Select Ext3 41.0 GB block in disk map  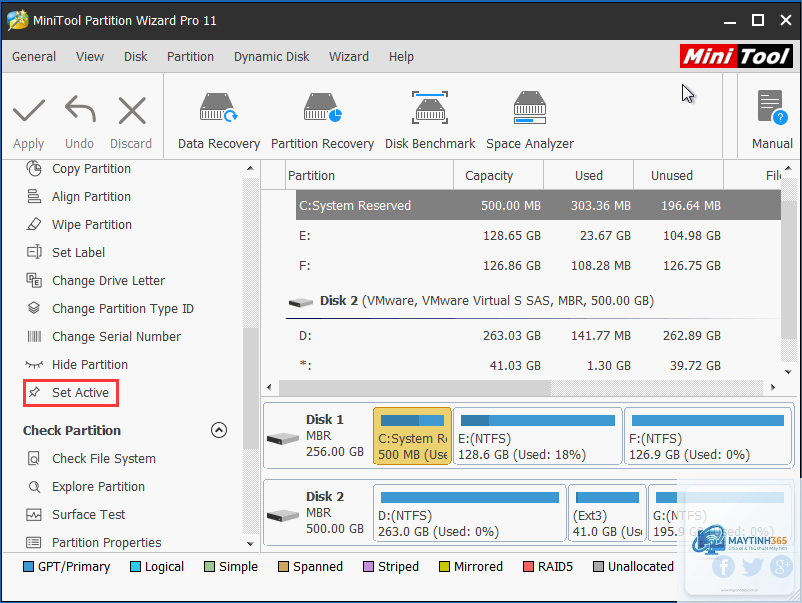[x=607, y=512]
